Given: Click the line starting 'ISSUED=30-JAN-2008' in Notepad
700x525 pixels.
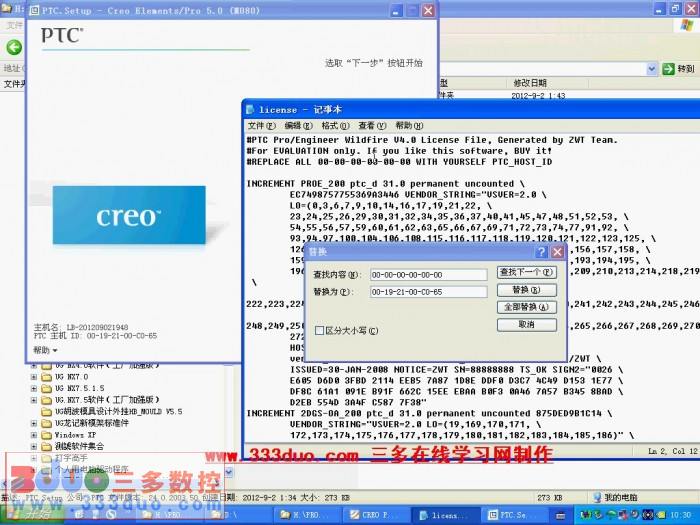Looking at the screenshot, I should (x=456, y=370).
